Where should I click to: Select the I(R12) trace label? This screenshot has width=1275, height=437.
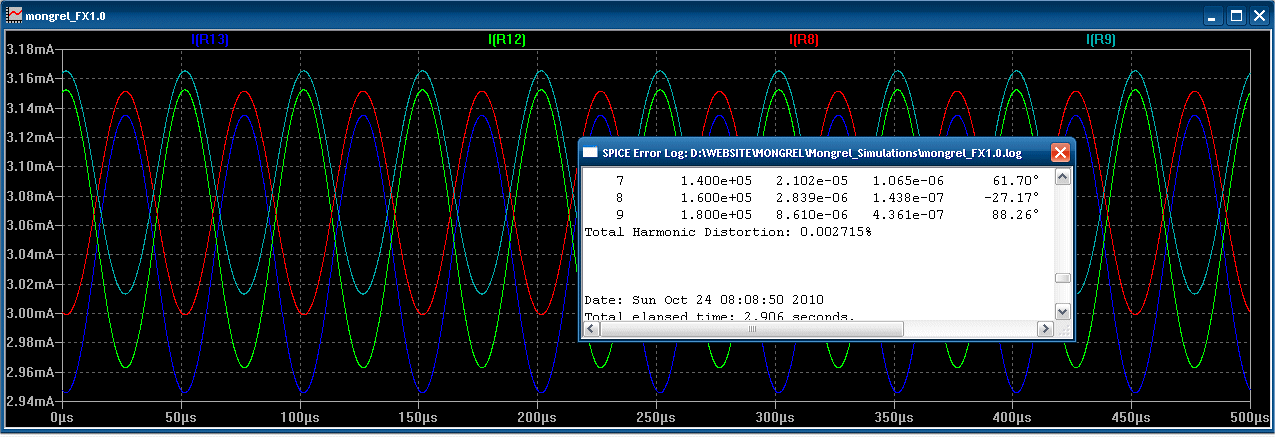507,40
